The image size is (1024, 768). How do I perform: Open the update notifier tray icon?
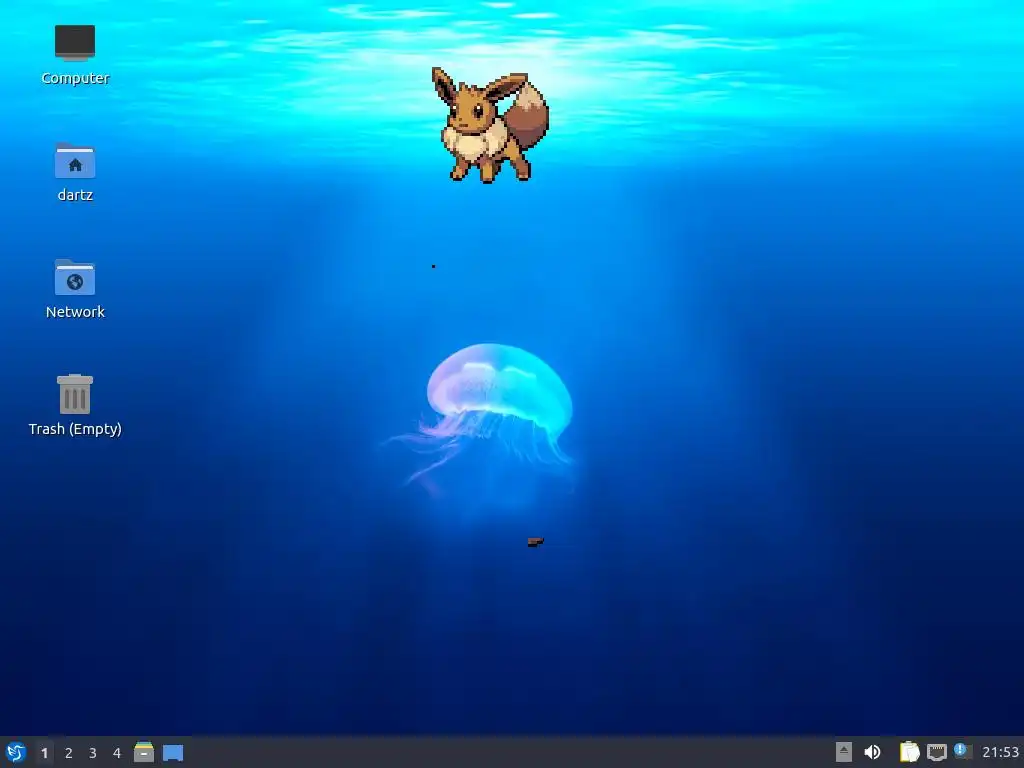tap(963, 751)
